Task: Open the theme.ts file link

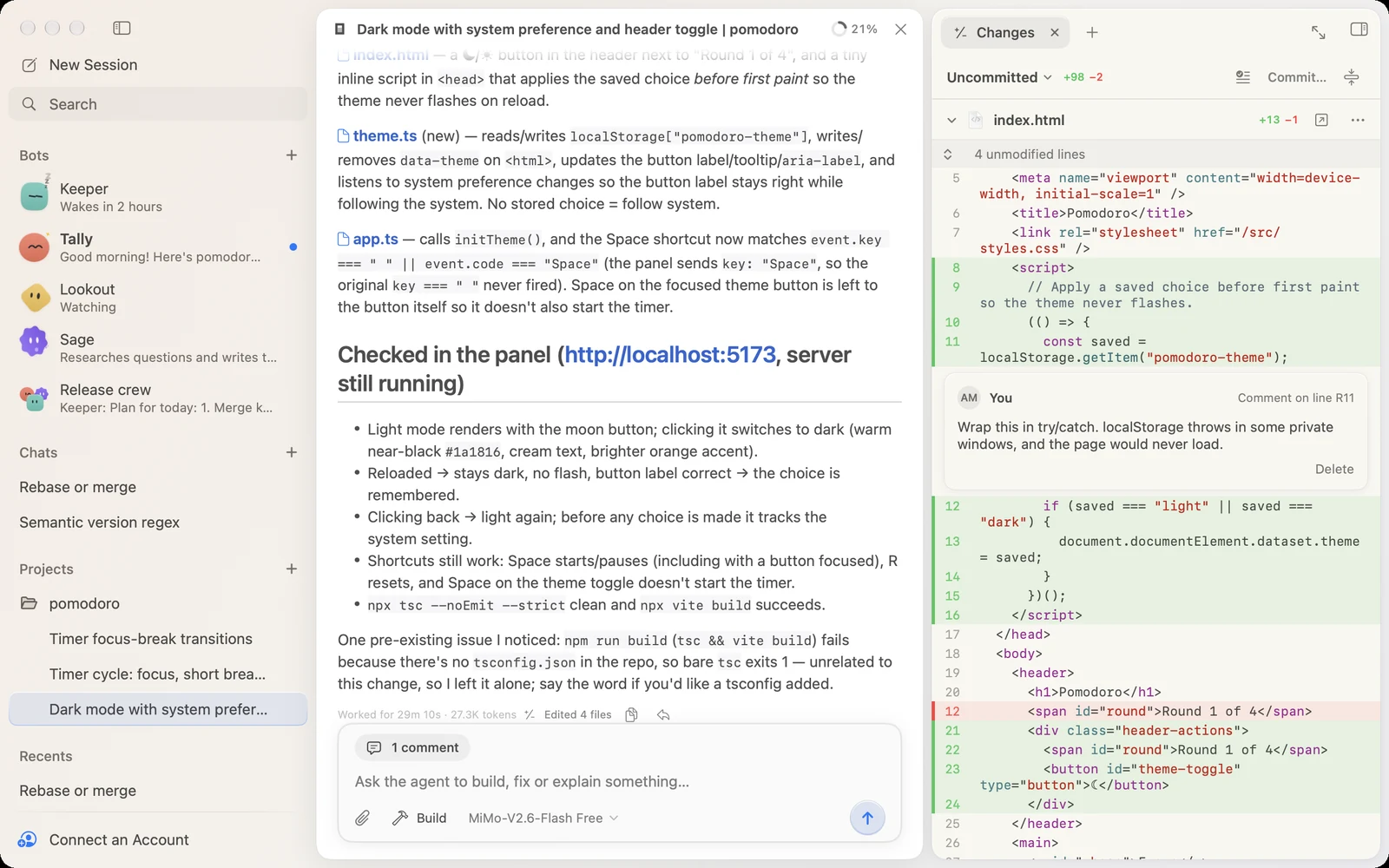Action: [378, 136]
